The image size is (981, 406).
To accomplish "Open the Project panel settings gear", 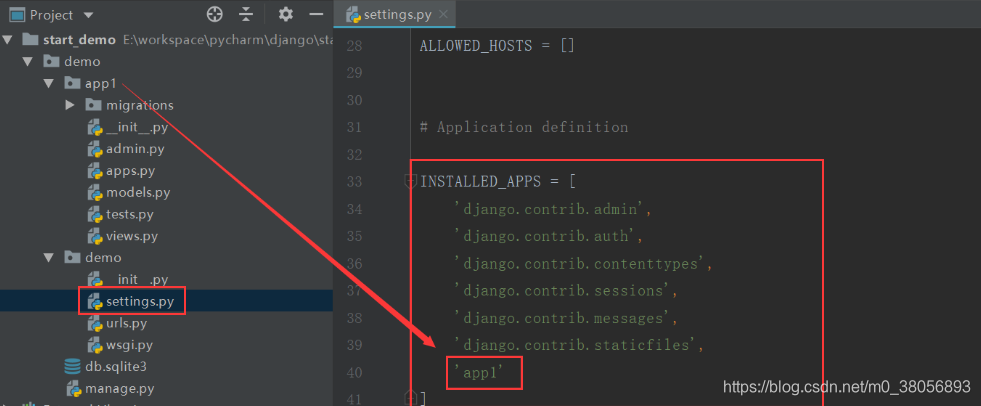I will 285,14.
